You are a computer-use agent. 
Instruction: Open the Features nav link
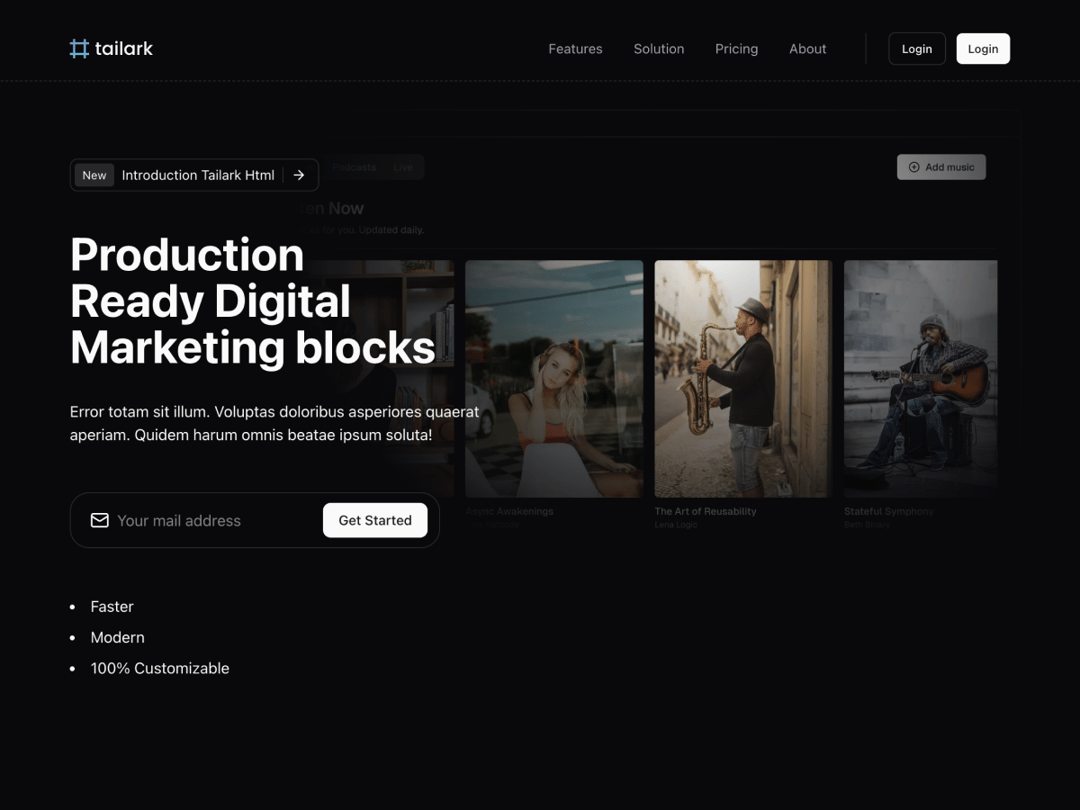tap(575, 49)
